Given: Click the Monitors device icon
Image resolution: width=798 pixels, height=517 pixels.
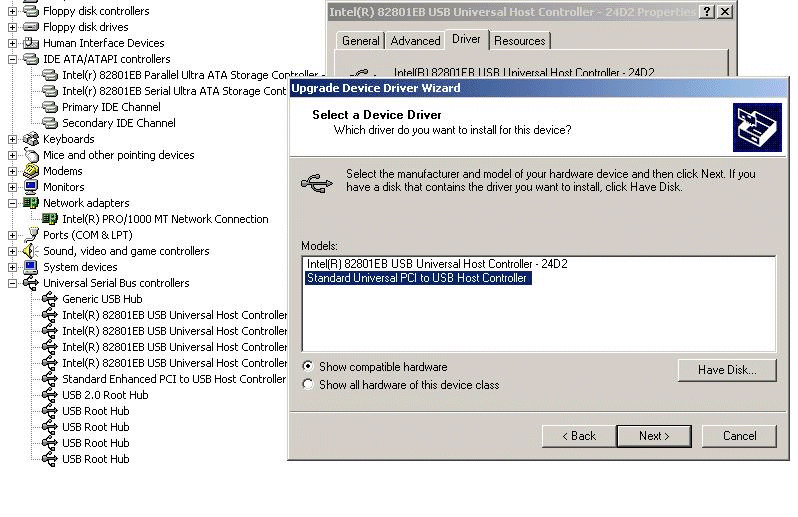Looking at the screenshot, I should pyautogui.click(x=30, y=187).
